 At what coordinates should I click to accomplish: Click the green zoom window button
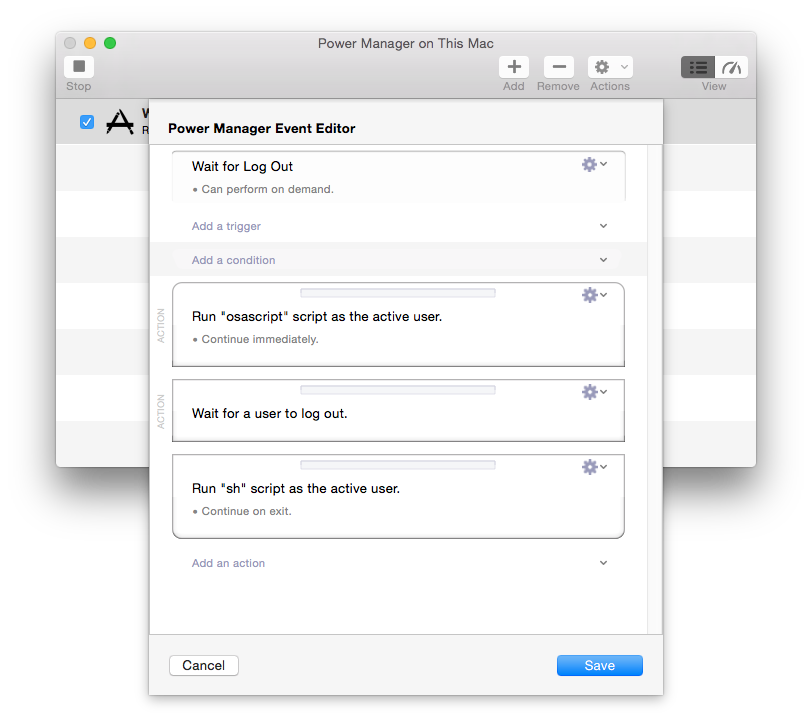[110, 43]
